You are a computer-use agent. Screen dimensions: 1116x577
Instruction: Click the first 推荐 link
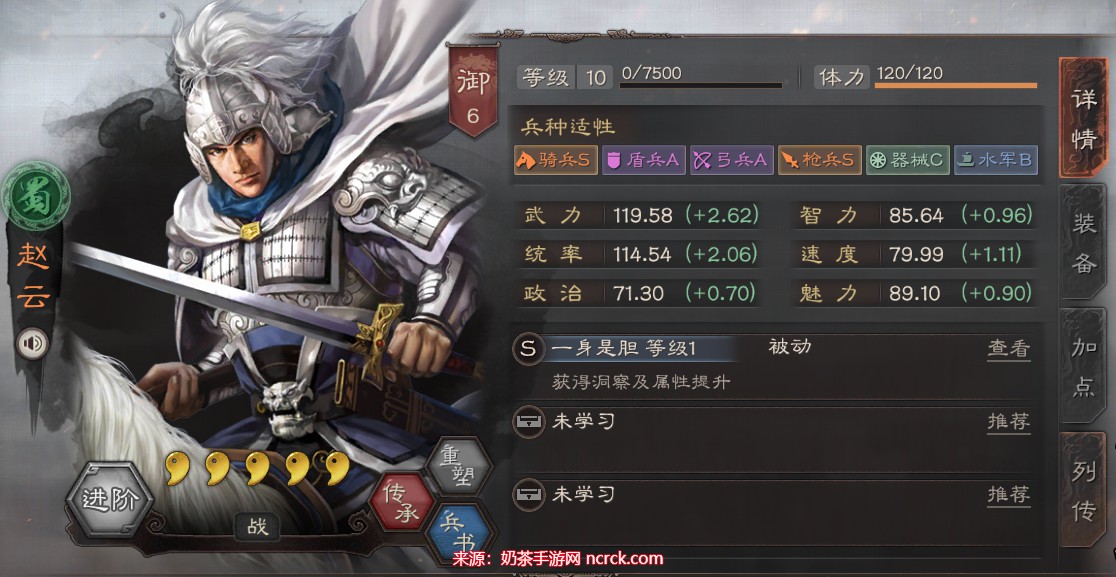(1009, 422)
